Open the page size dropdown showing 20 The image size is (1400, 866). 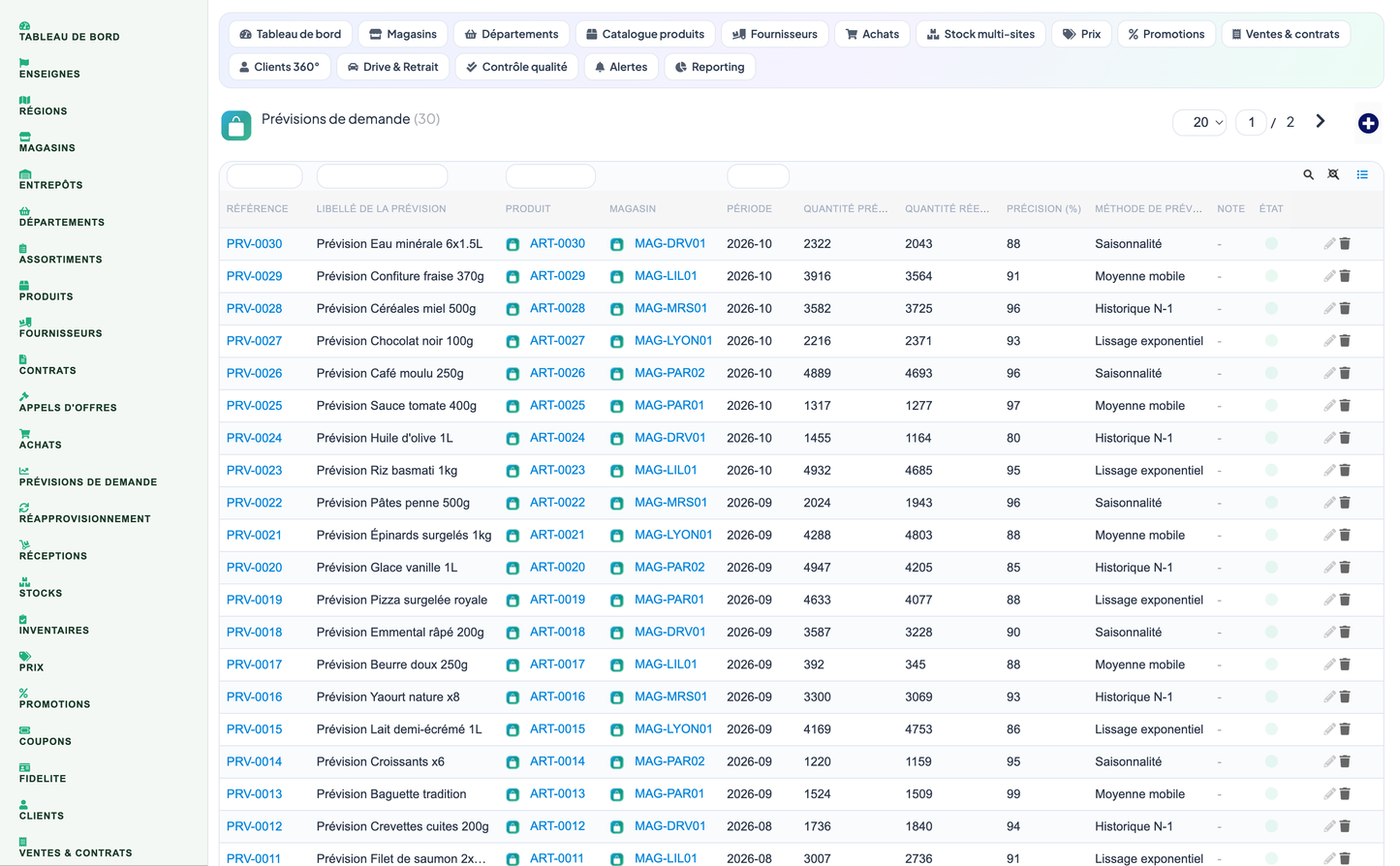[x=1200, y=122]
